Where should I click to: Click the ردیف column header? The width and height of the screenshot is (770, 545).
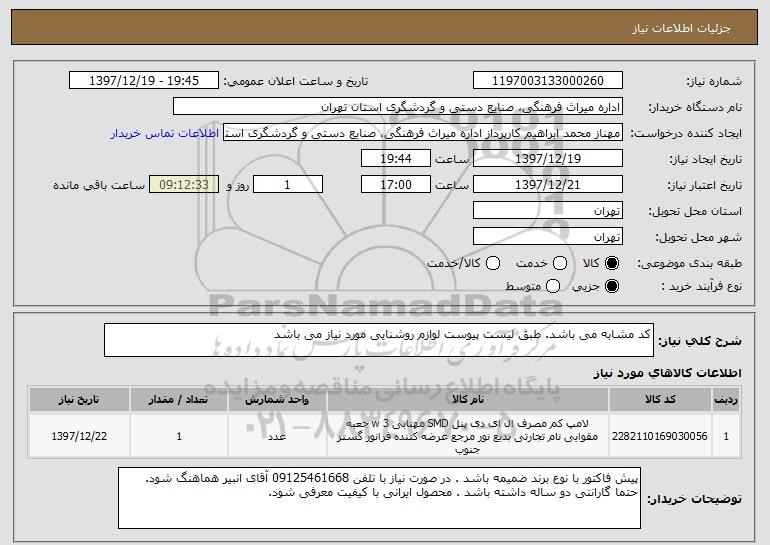(726, 400)
